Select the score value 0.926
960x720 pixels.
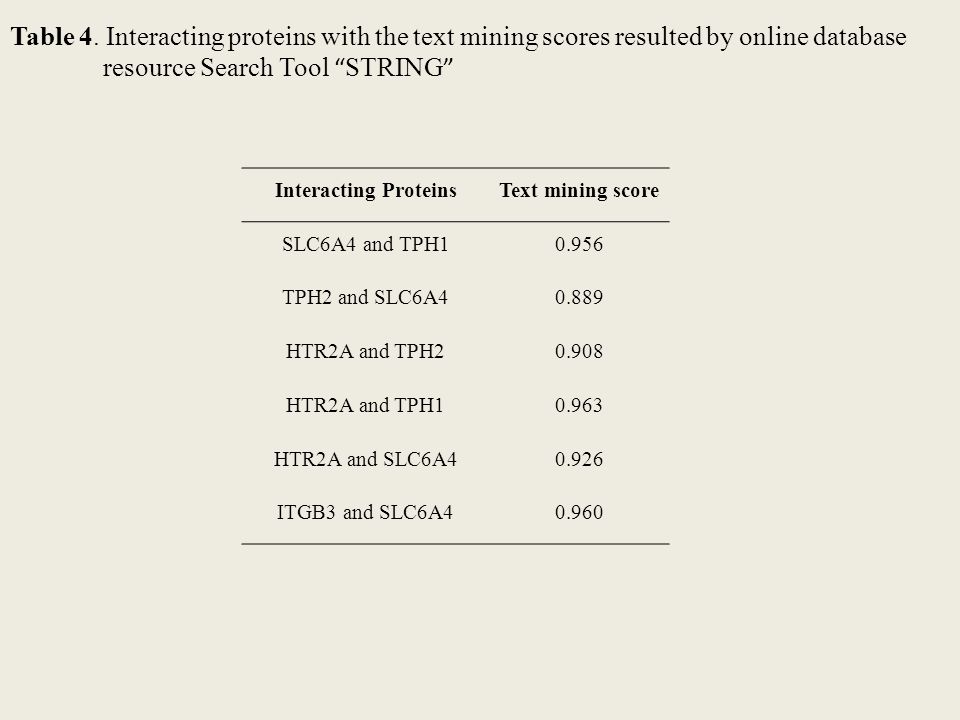pos(579,459)
